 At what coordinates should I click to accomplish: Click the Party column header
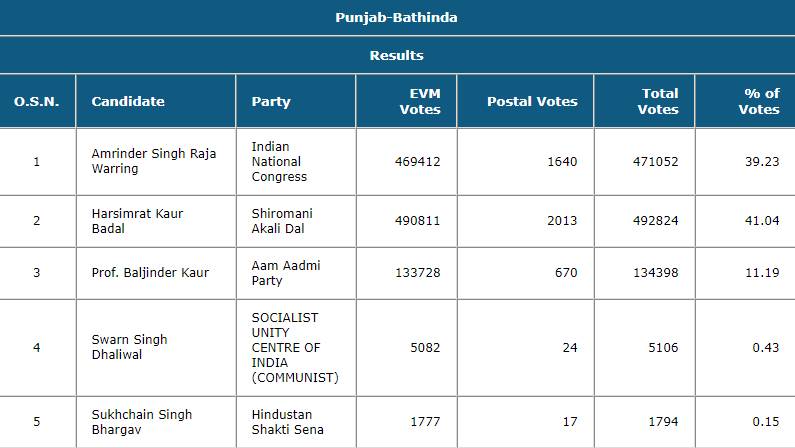(271, 101)
